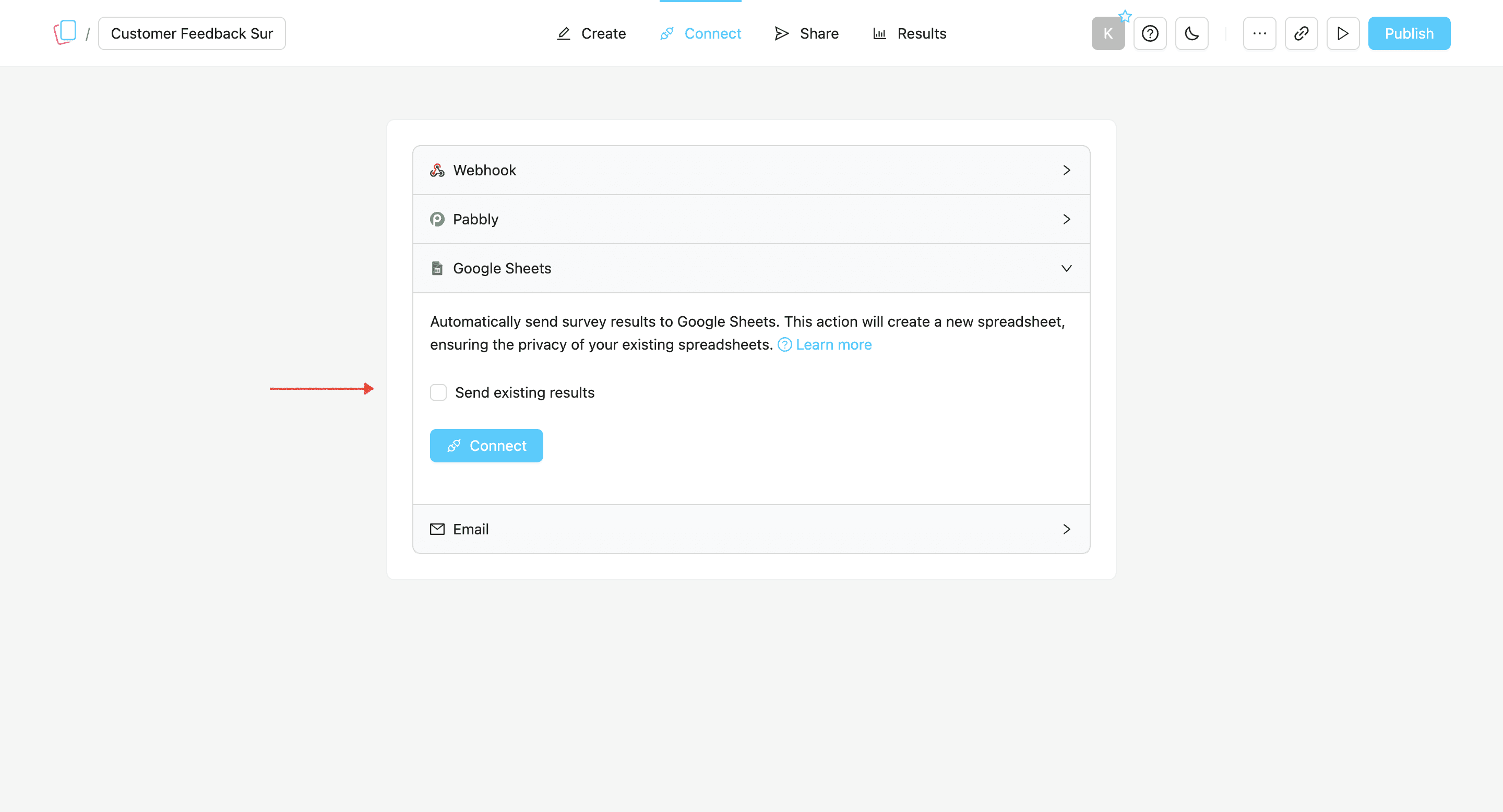Image resolution: width=1503 pixels, height=812 pixels.
Task: Open help via the question mark icon
Action: [1150, 33]
